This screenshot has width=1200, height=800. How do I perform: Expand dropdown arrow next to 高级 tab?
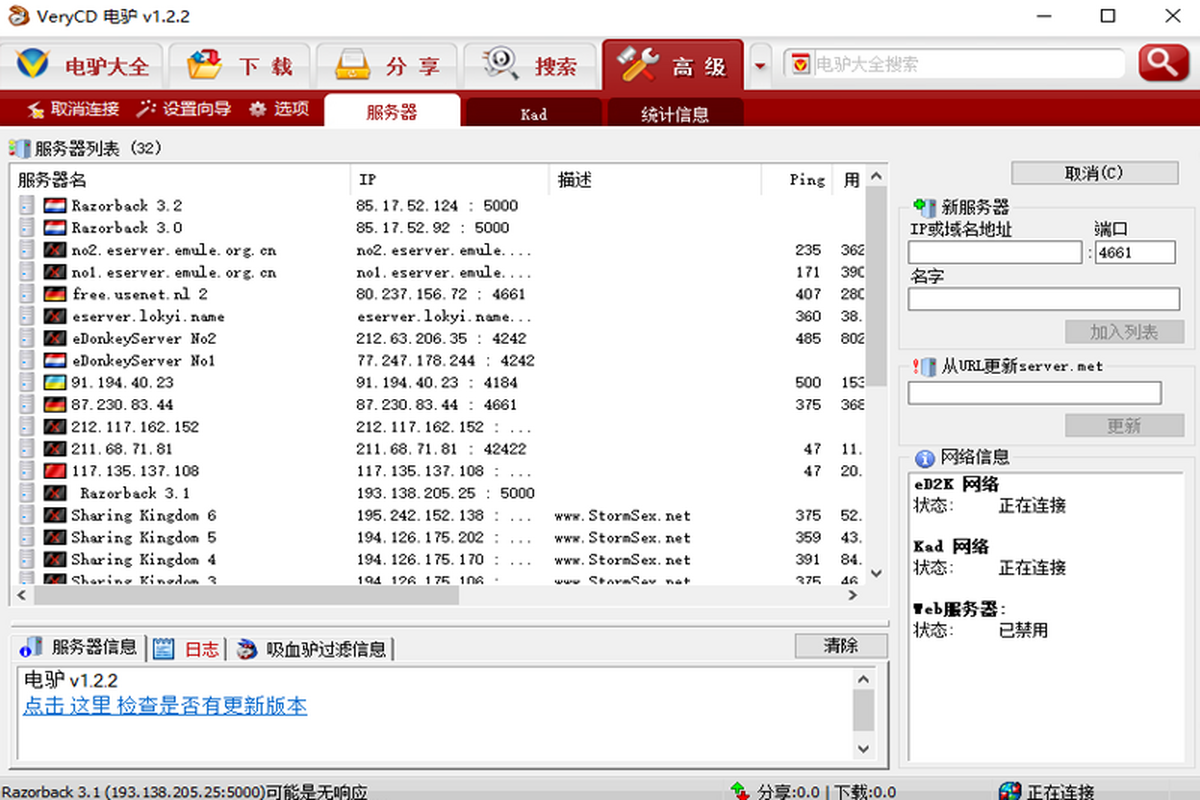click(760, 66)
